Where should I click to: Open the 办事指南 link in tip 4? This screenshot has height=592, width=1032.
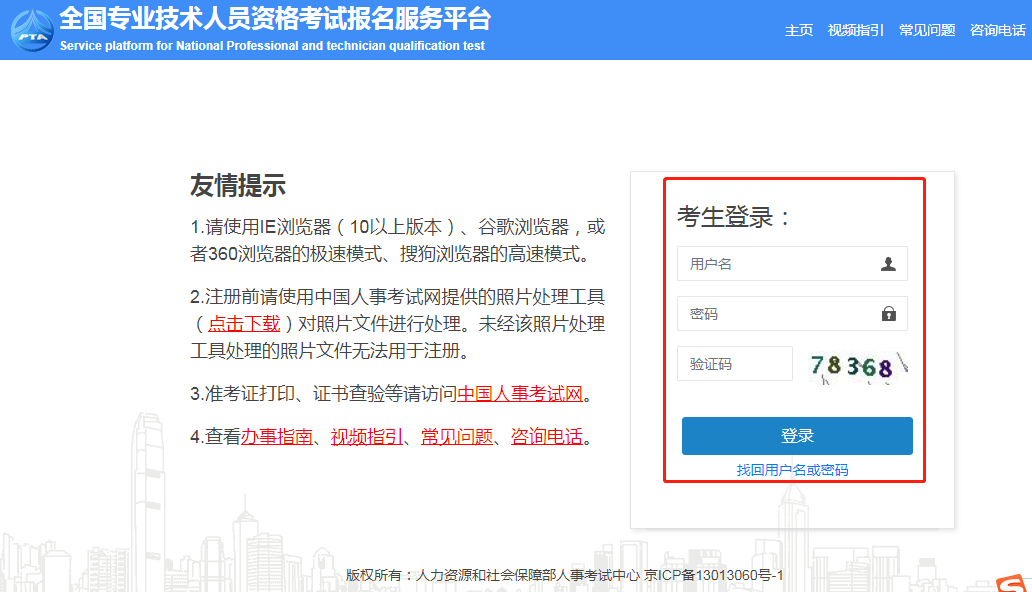pyautogui.click(x=276, y=437)
